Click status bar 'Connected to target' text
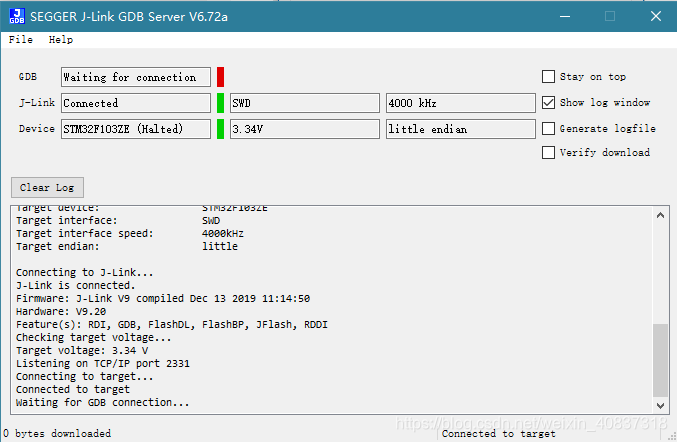Screen dimensions: 677x442 499,433
